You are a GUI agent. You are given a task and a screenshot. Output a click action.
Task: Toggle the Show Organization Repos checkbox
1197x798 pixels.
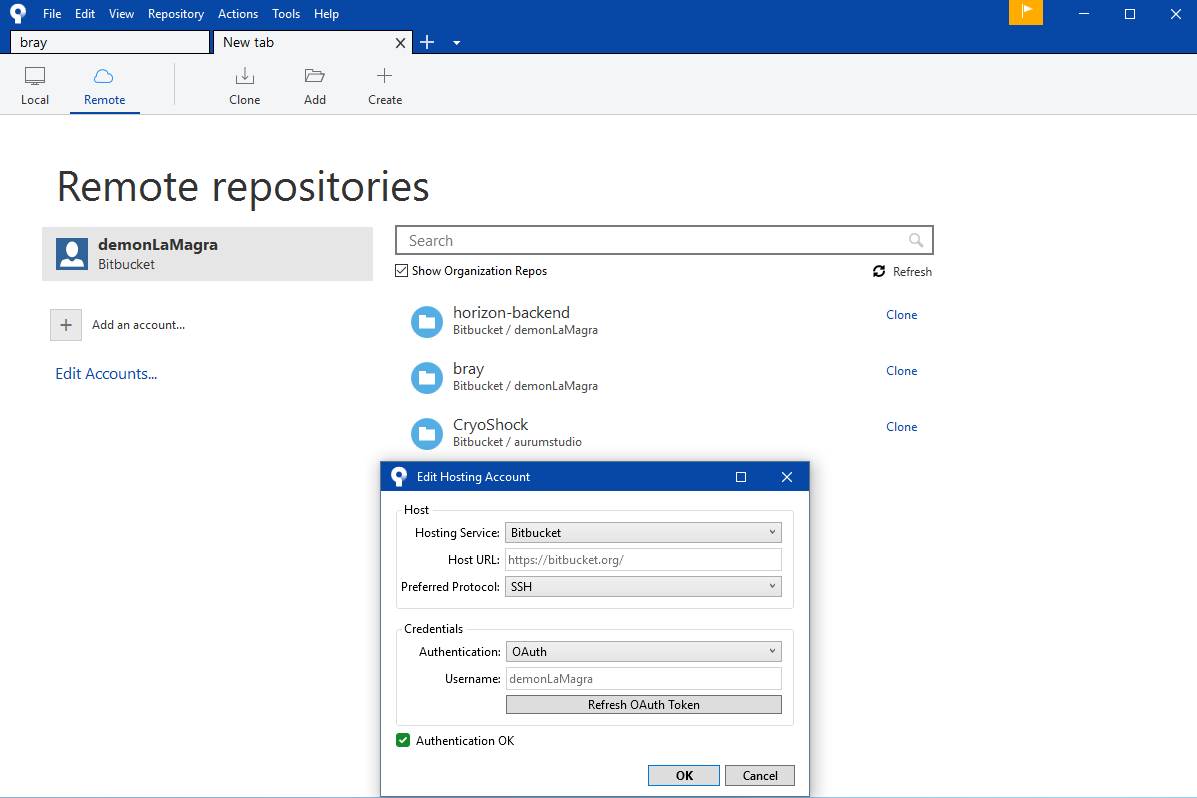pos(402,270)
